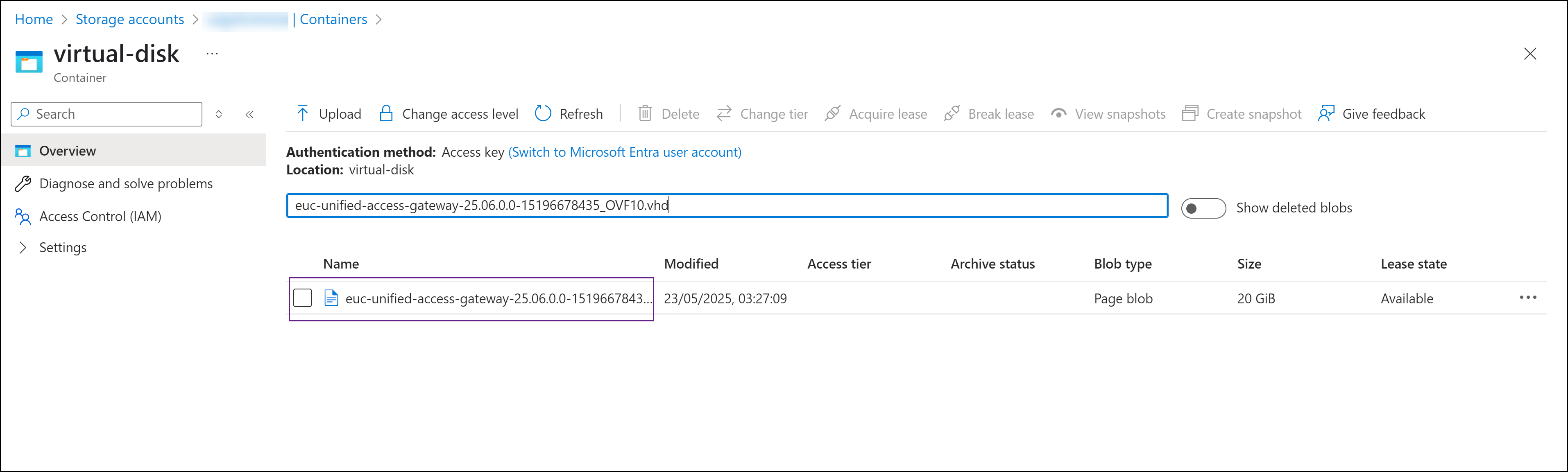
Task: Open the blob row's more options ellipsis
Action: tap(1528, 298)
